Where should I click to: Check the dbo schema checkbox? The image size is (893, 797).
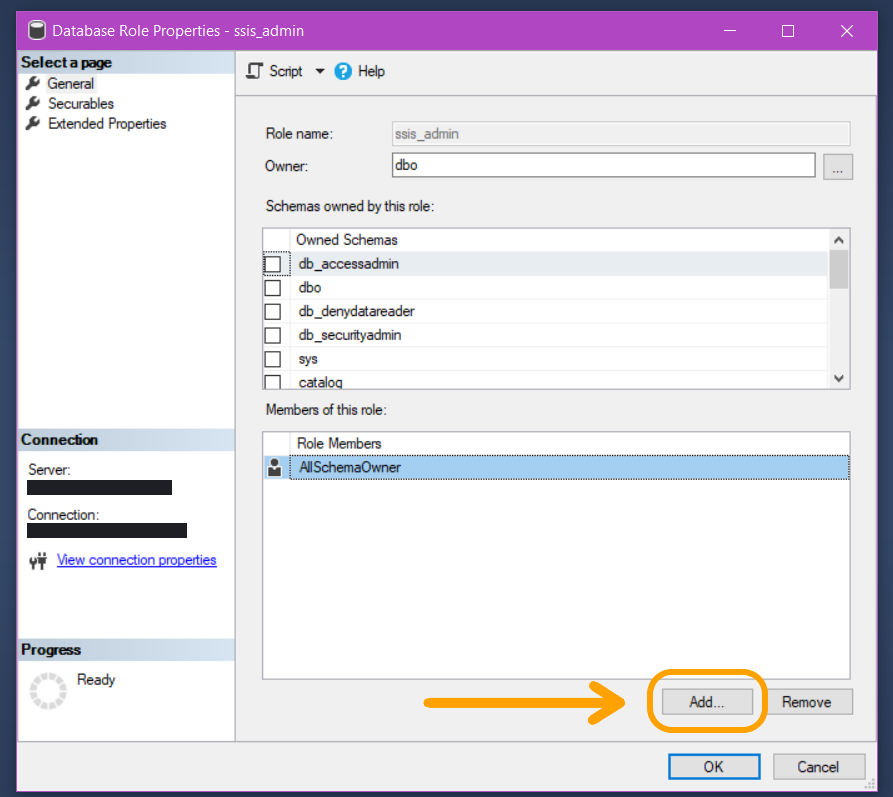273,288
